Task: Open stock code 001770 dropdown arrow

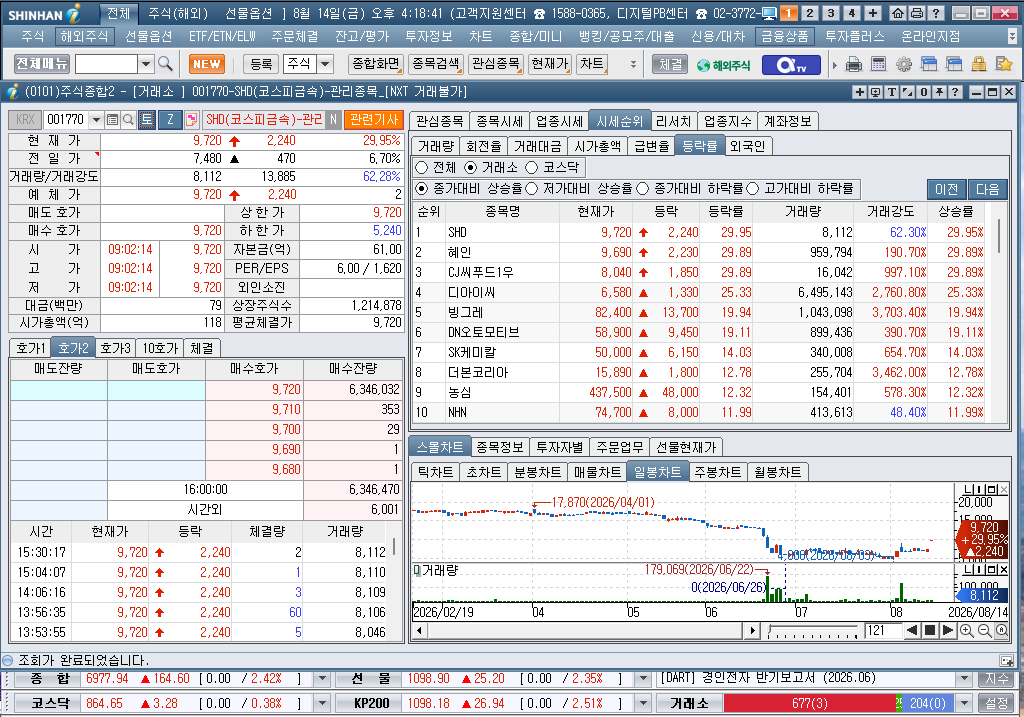Action: pyautogui.click(x=96, y=120)
